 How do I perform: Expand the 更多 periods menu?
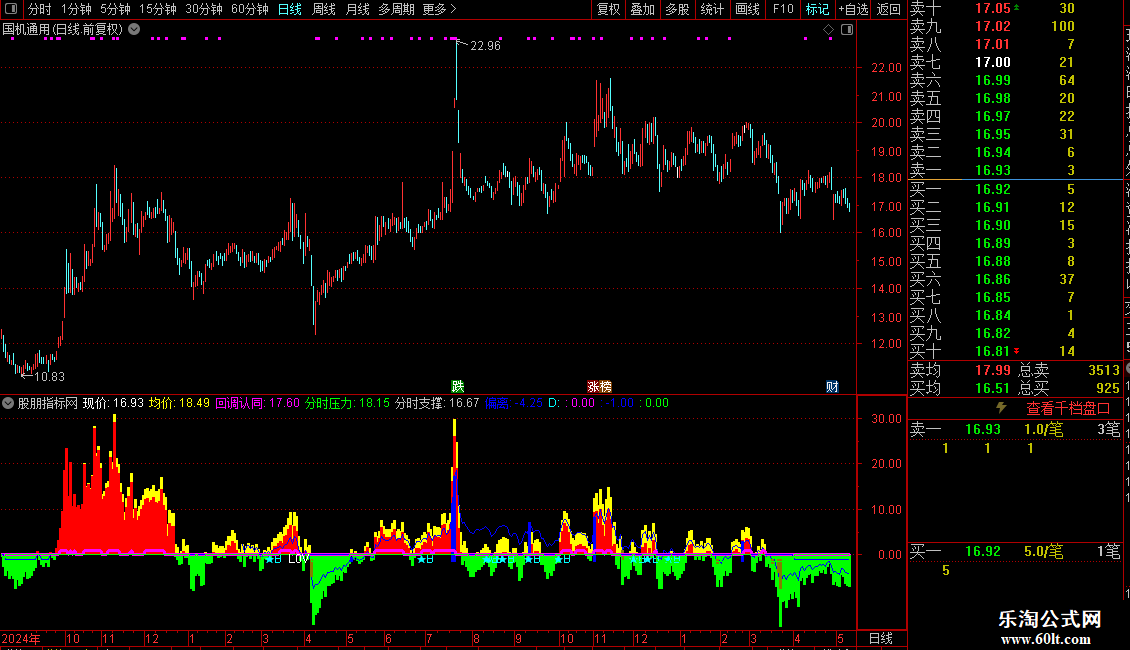tap(439, 9)
